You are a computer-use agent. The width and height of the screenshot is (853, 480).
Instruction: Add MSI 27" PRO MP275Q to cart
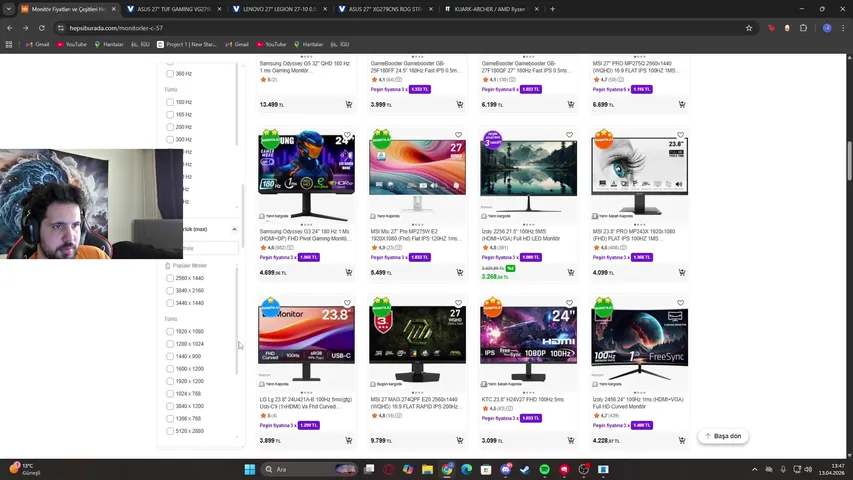[x=682, y=104]
